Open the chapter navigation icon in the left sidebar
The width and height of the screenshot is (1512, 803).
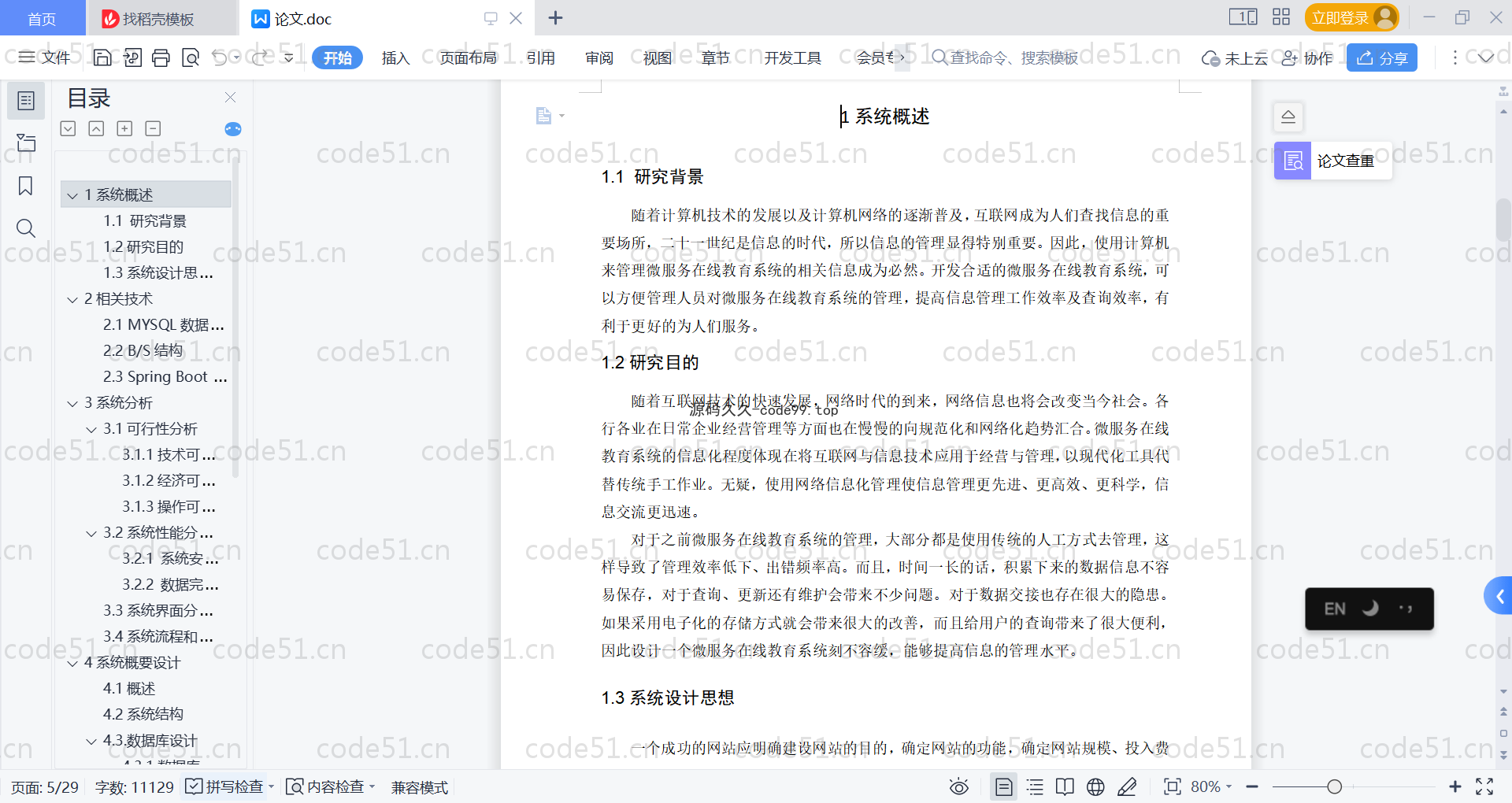tap(26, 142)
